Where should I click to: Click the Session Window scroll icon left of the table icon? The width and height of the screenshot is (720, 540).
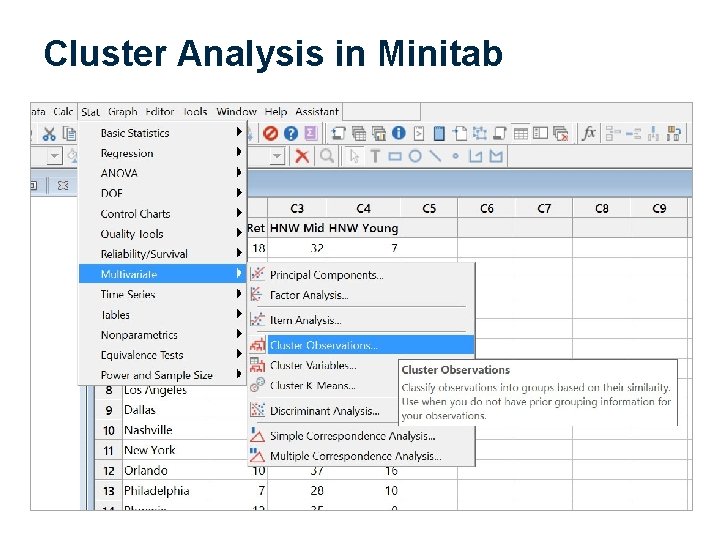click(x=500, y=134)
